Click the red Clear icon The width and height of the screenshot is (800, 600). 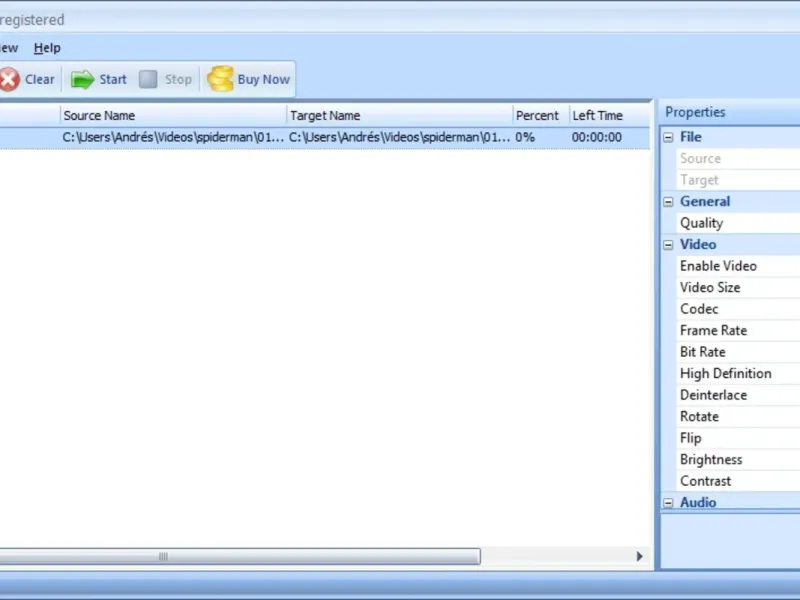click(9, 80)
